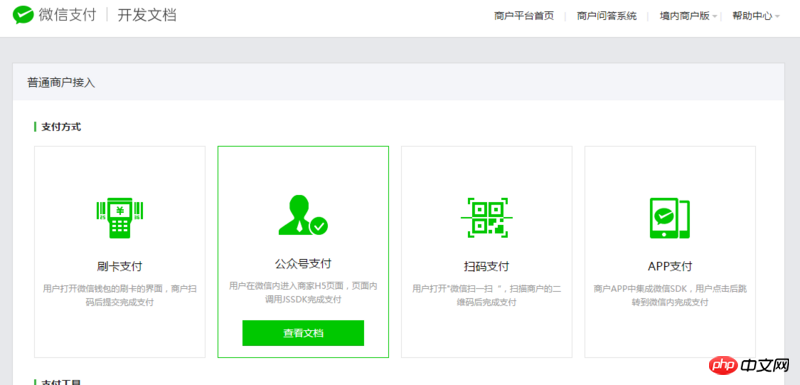Click the 支付方式 subsection heading

pyautogui.click(x=61, y=127)
